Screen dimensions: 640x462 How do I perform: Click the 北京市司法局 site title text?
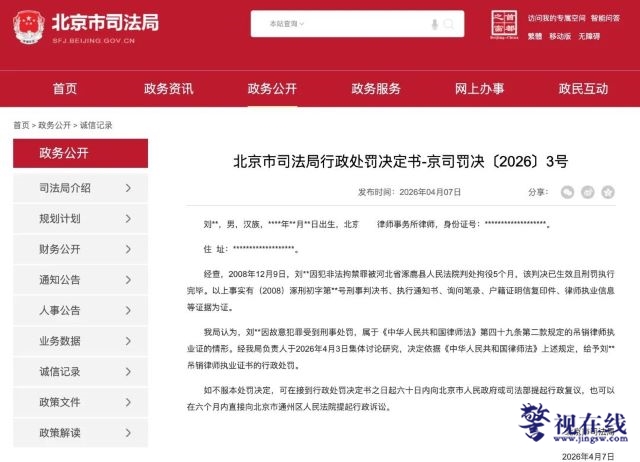(105, 22)
